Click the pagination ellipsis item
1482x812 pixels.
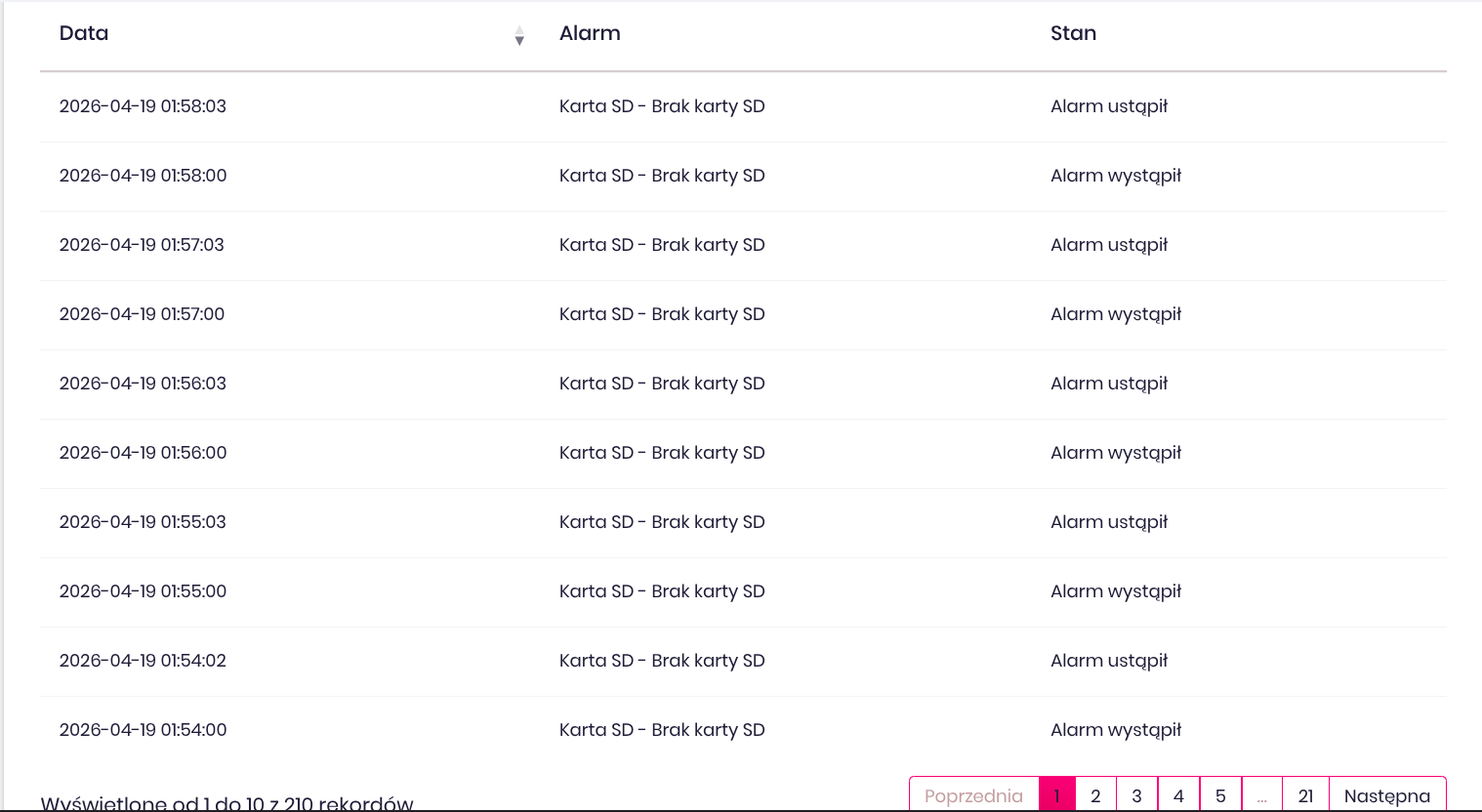coord(1261,795)
